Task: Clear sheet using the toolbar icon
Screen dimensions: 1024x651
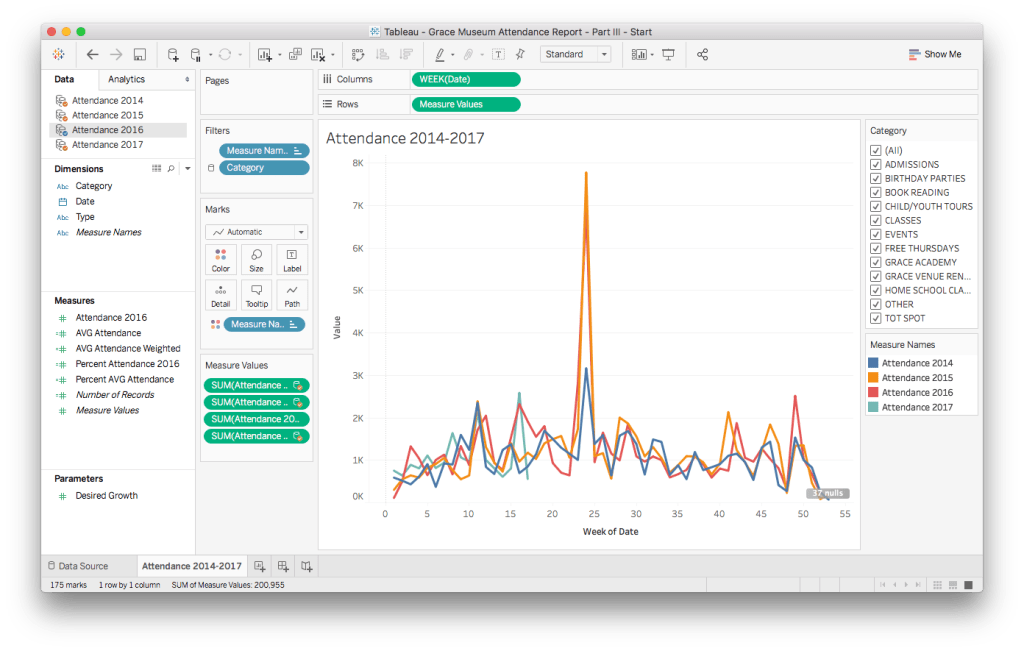Action: [318, 55]
